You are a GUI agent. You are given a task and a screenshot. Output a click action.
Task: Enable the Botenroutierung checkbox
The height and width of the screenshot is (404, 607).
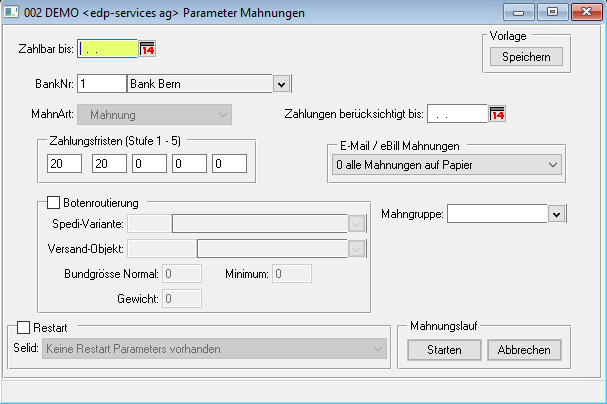point(55,203)
